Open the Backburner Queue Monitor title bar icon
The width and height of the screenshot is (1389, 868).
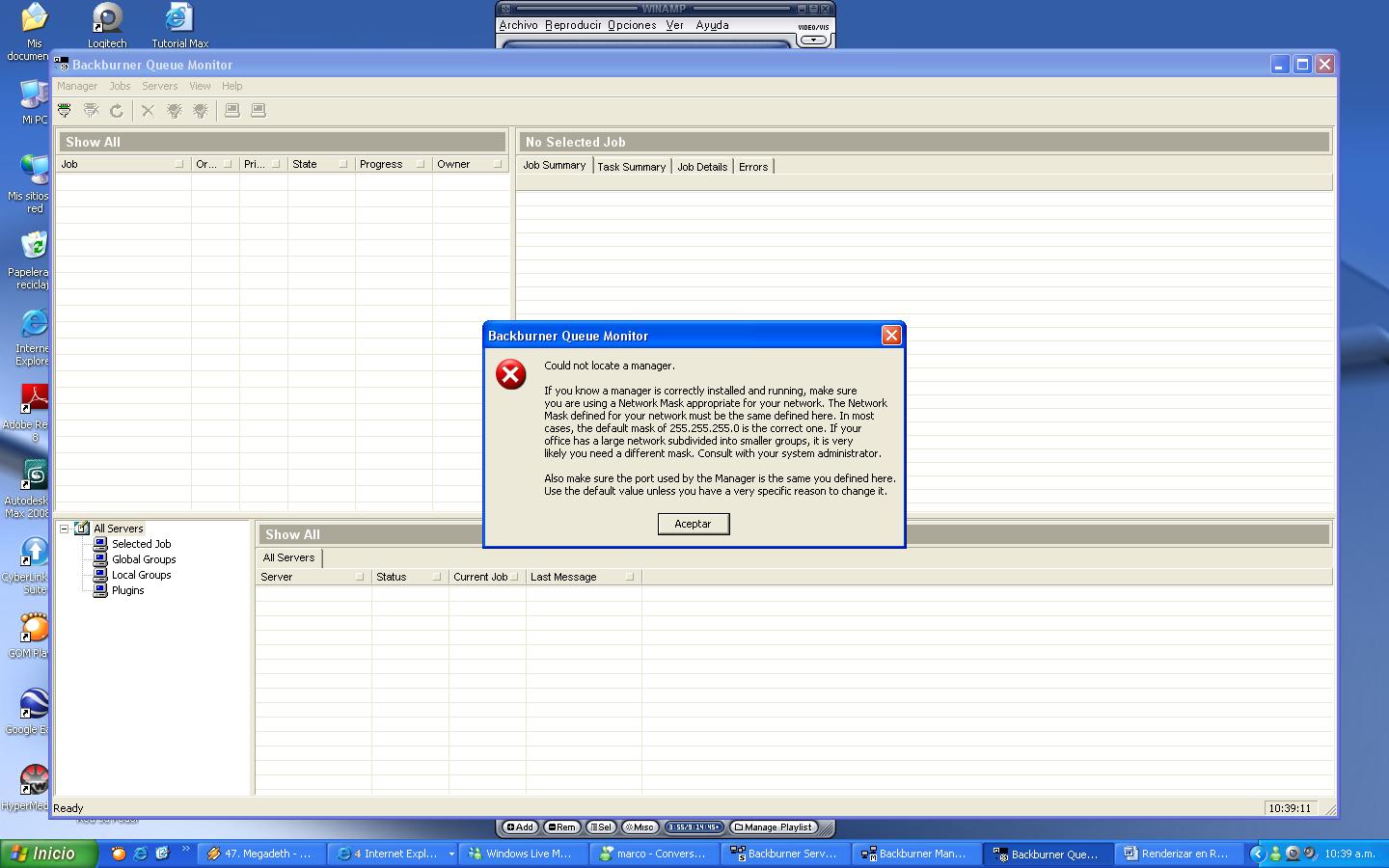[x=61, y=65]
